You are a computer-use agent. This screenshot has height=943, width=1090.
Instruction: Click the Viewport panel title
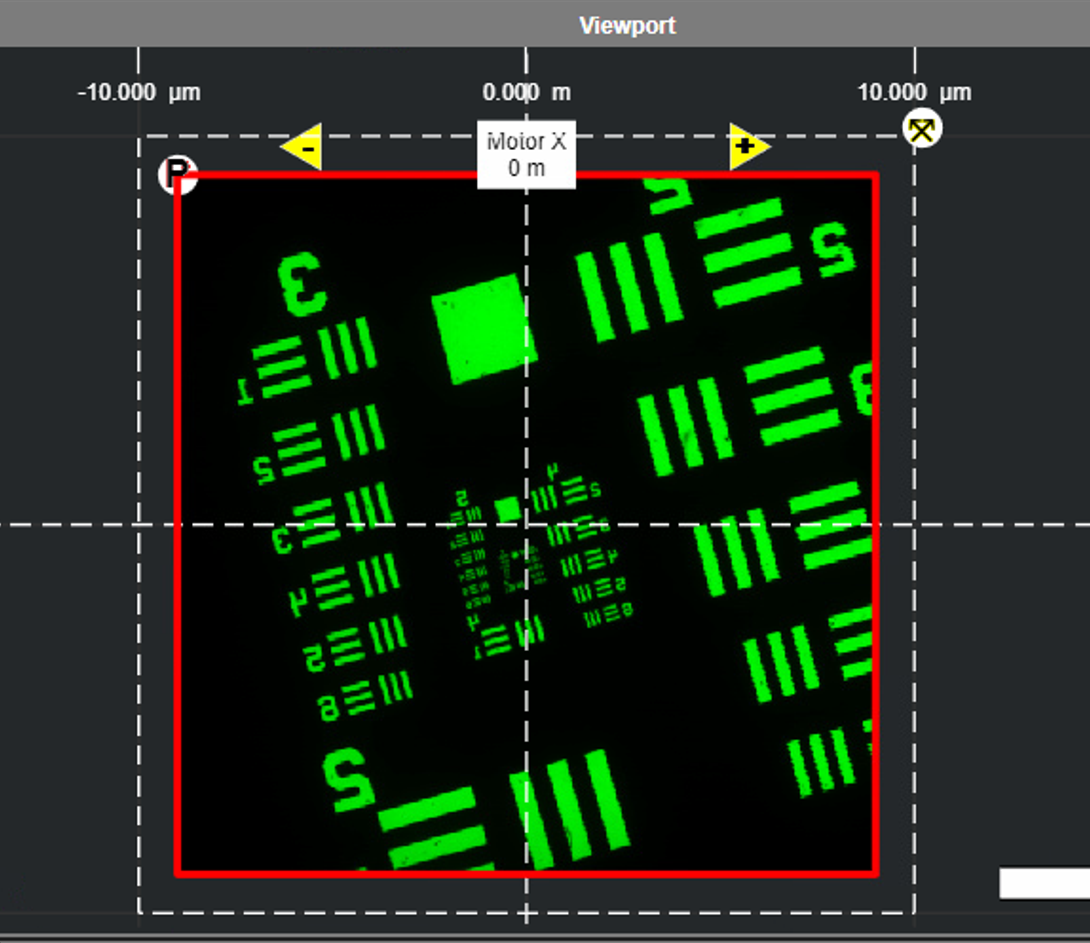pos(627,25)
